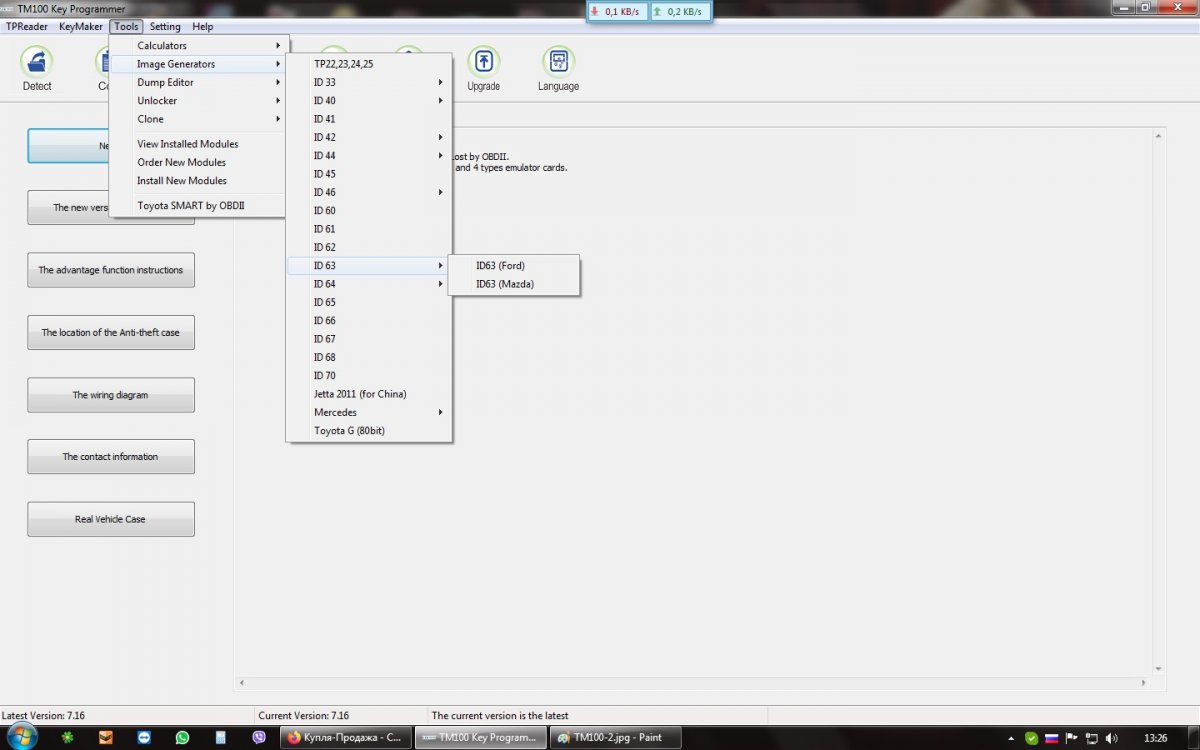Choose ID 66 image generator
Image resolution: width=1200 pixels, height=750 pixels.
[369, 321]
